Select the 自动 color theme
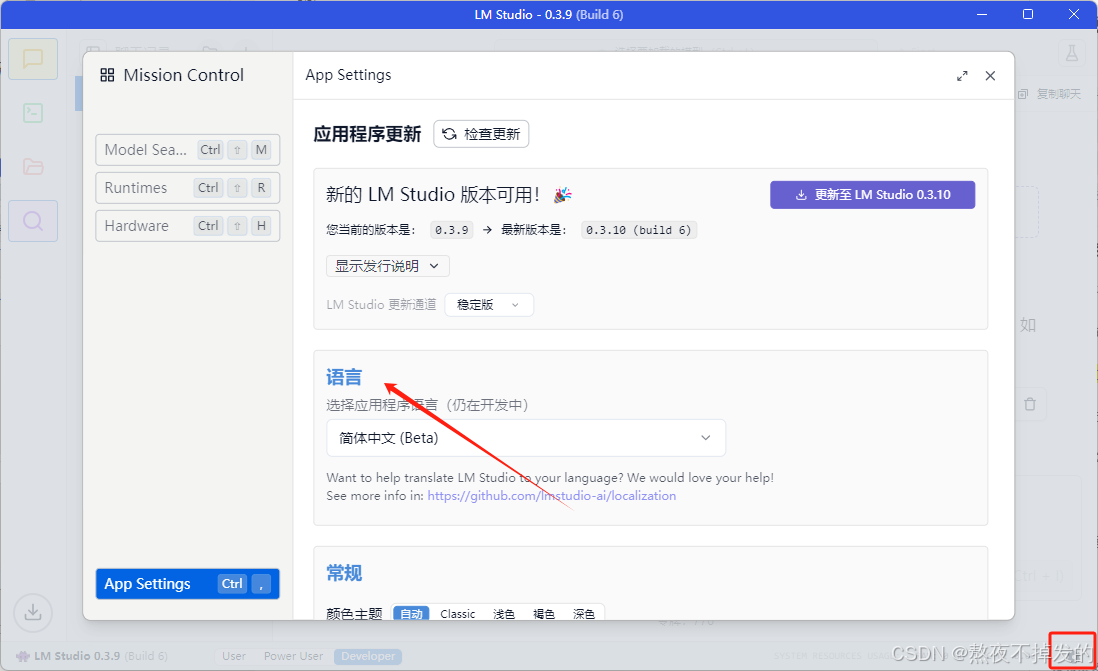Screen dimensions: 1098x671 (411, 614)
